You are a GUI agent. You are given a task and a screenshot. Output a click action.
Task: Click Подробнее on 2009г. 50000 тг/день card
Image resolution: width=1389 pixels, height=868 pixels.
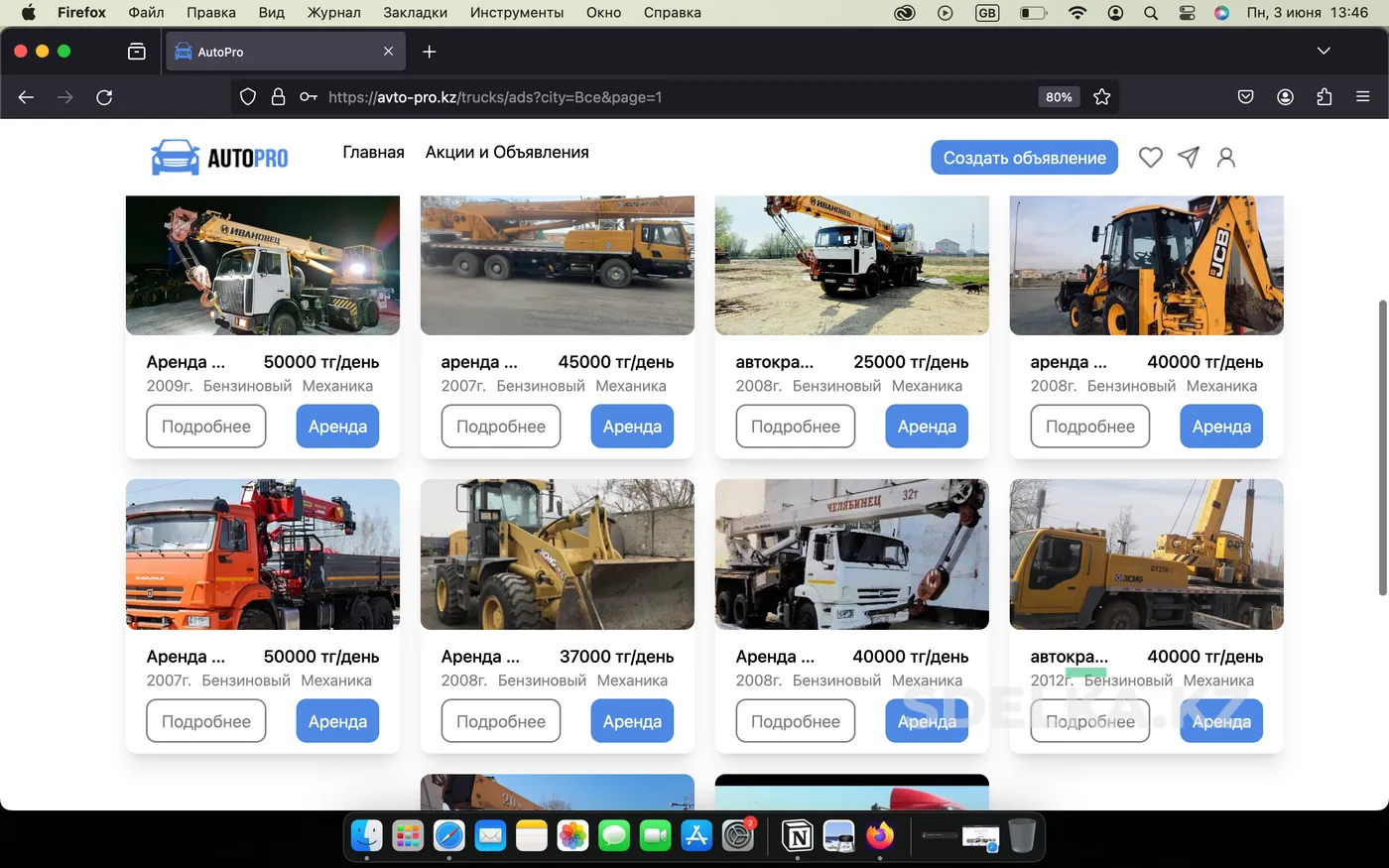point(206,427)
